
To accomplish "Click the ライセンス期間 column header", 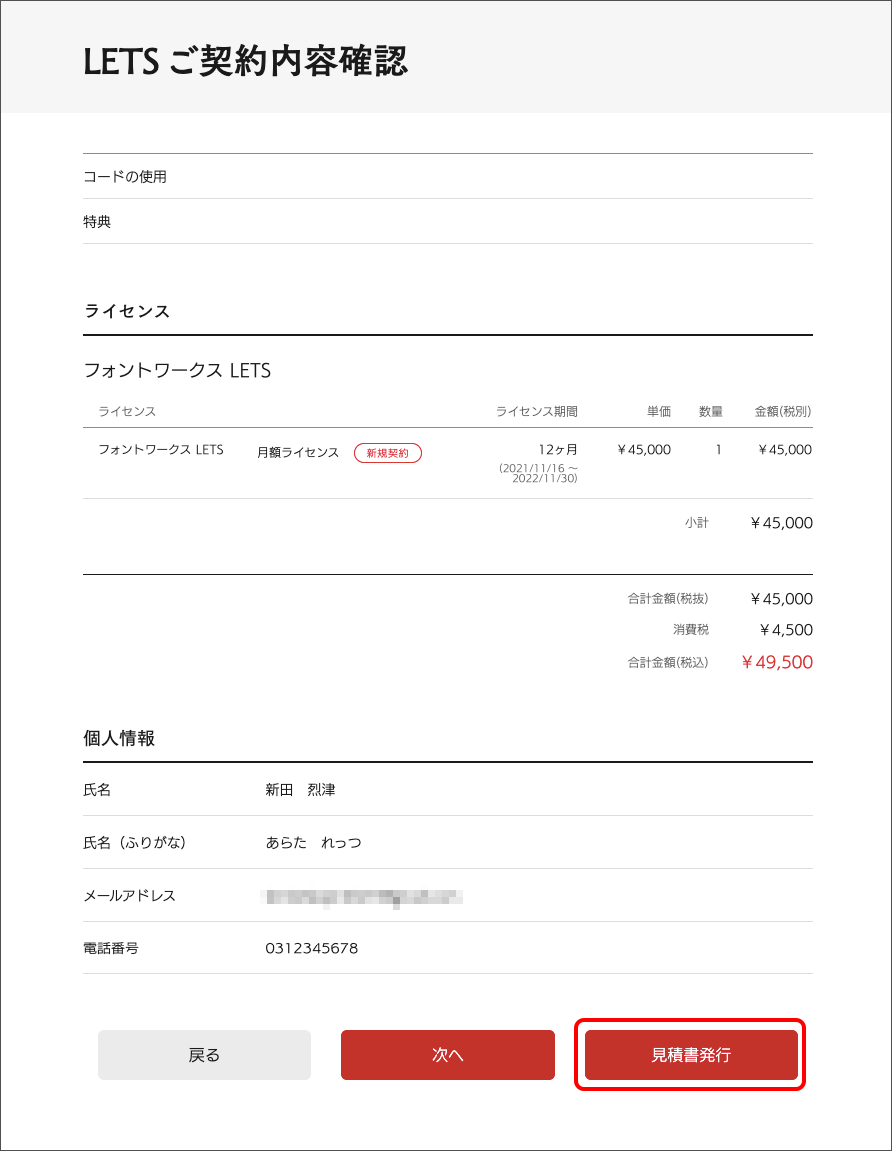I will click(536, 412).
